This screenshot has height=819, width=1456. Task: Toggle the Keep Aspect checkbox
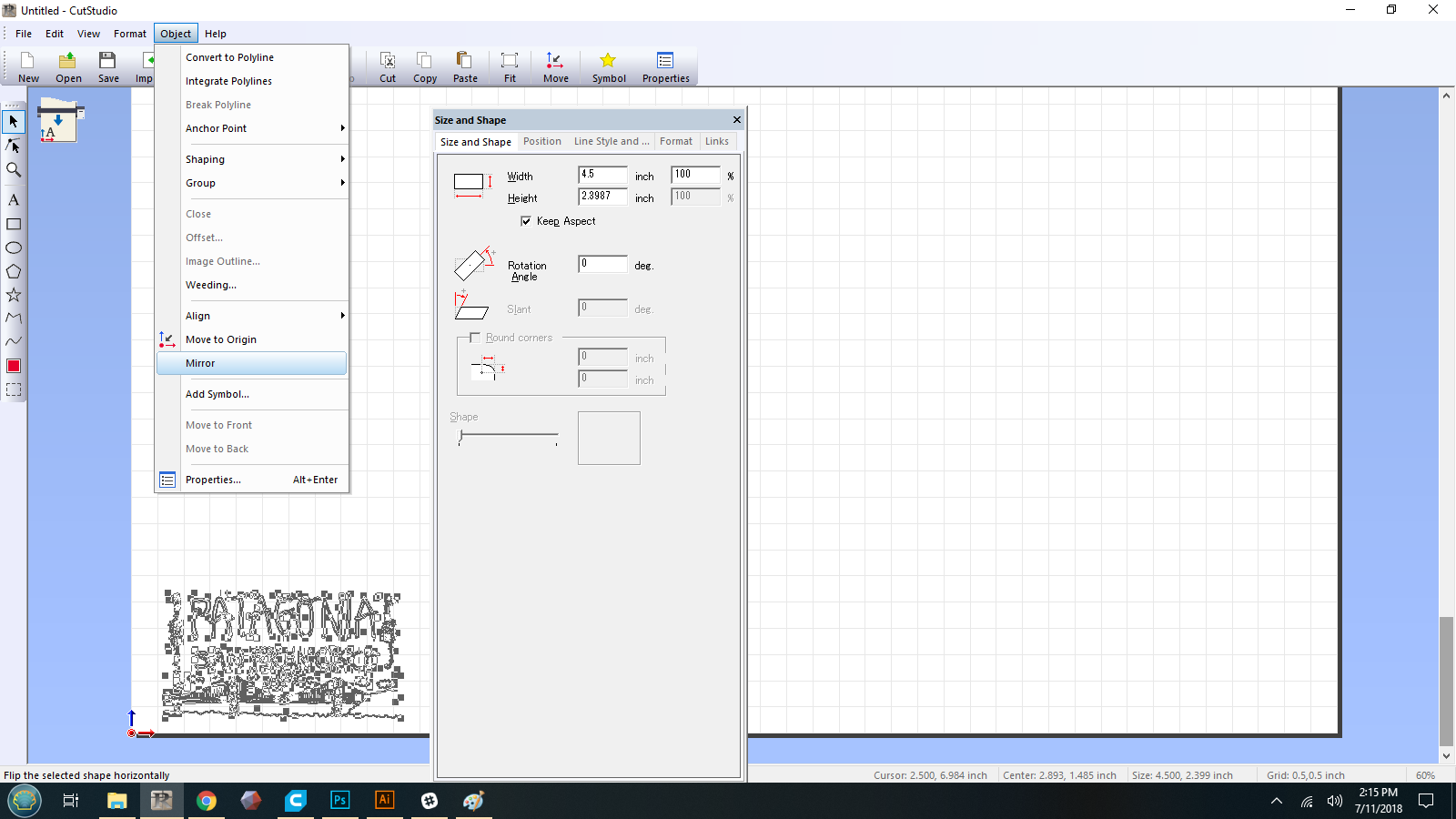tap(526, 221)
